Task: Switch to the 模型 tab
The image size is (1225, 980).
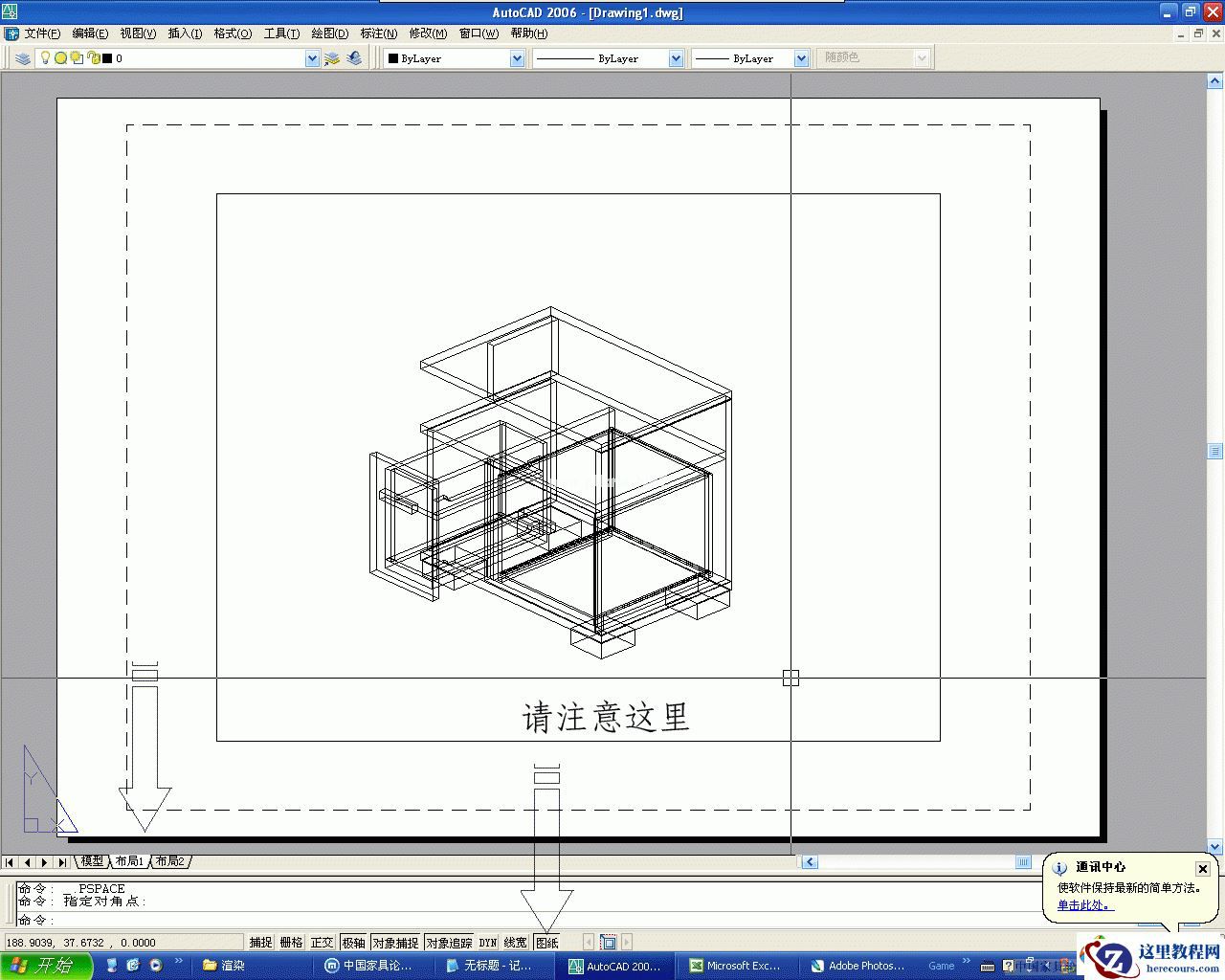Action: [x=92, y=861]
